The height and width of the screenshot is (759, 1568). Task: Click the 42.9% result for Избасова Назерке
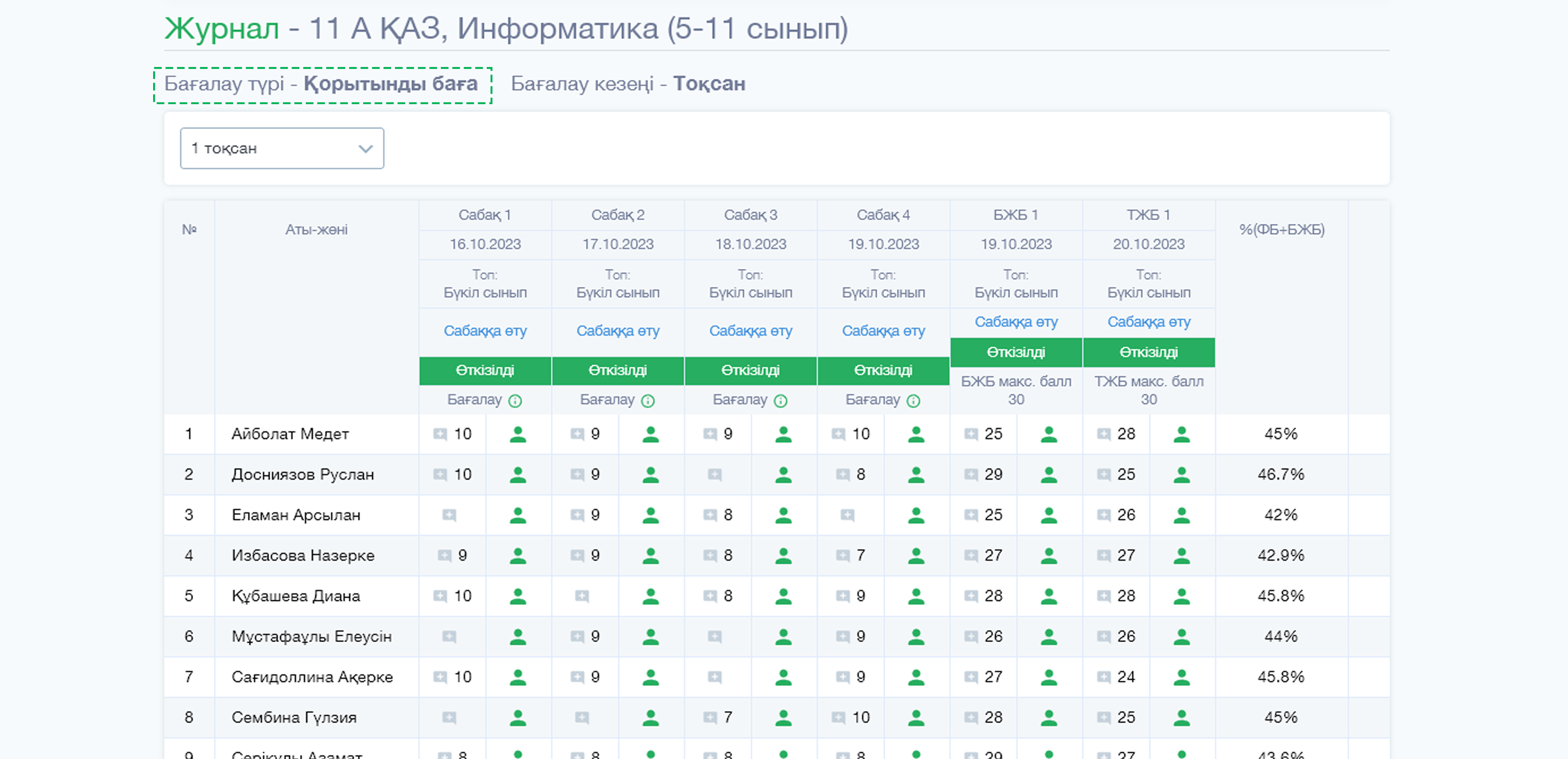(1281, 556)
